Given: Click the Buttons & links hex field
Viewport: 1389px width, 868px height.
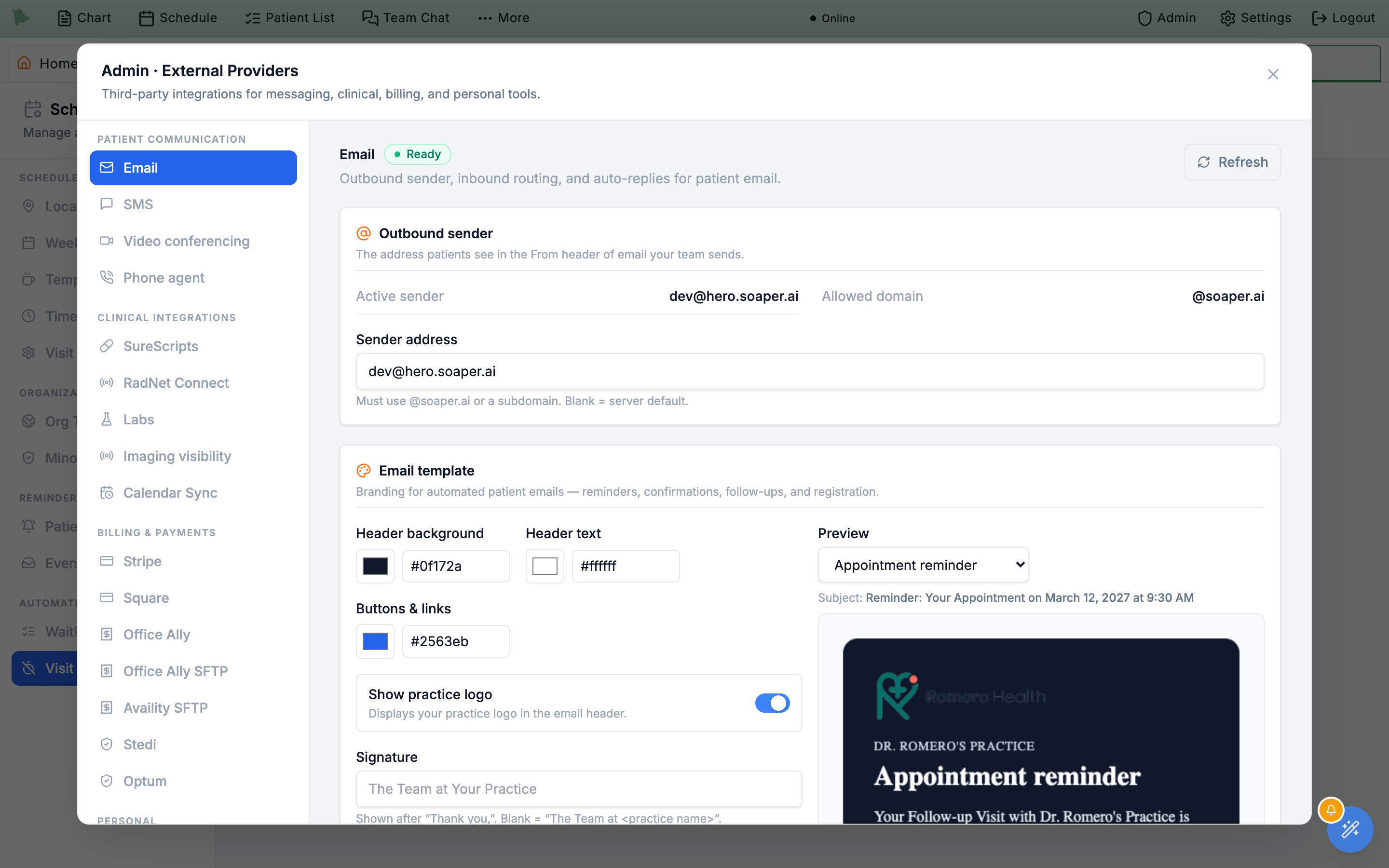Looking at the screenshot, I should (x=456, y=641).
